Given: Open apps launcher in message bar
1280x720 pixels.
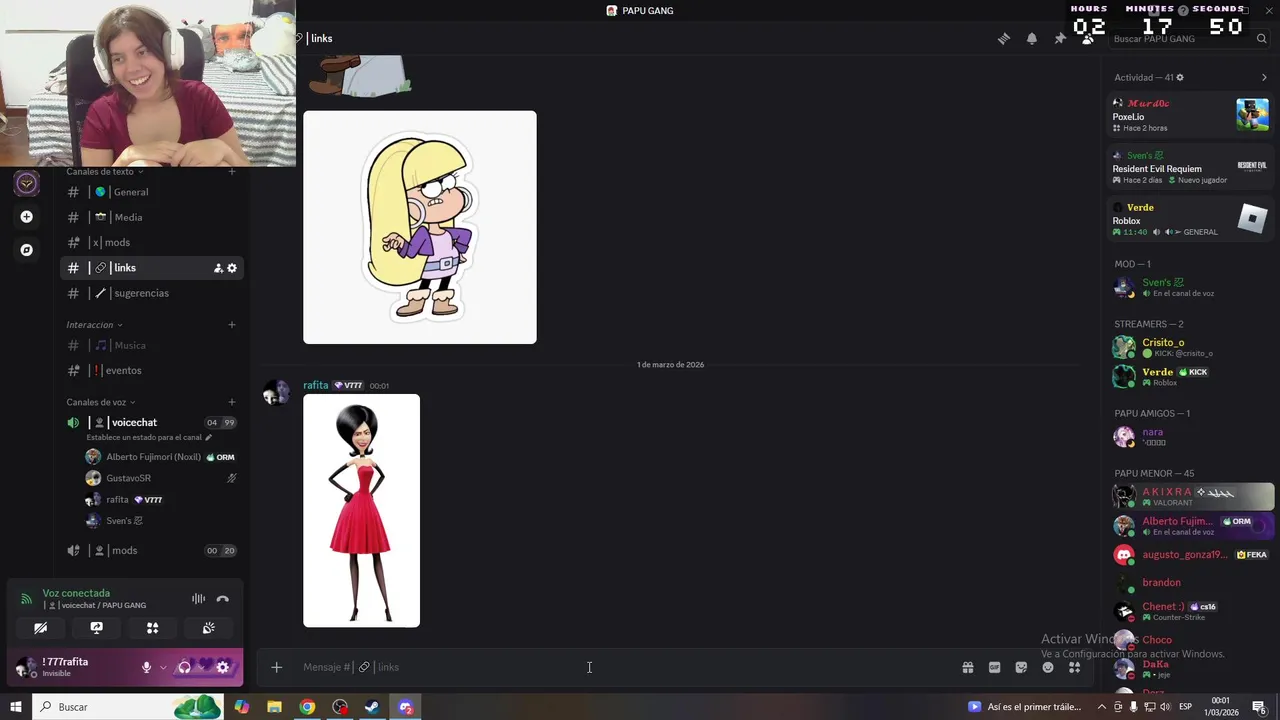Looking at the screenshot, I should coord(1075,667).
